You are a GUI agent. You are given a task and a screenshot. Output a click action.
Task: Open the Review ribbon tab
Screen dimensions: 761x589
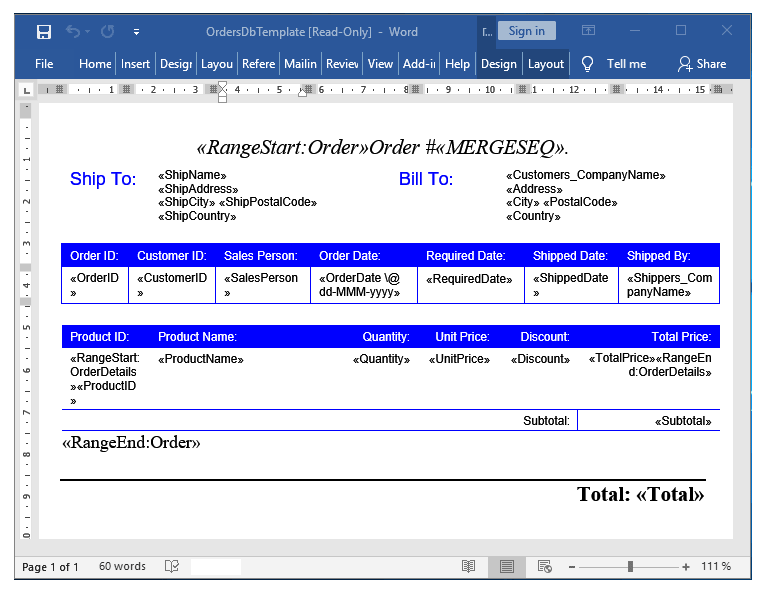point(342,64)
